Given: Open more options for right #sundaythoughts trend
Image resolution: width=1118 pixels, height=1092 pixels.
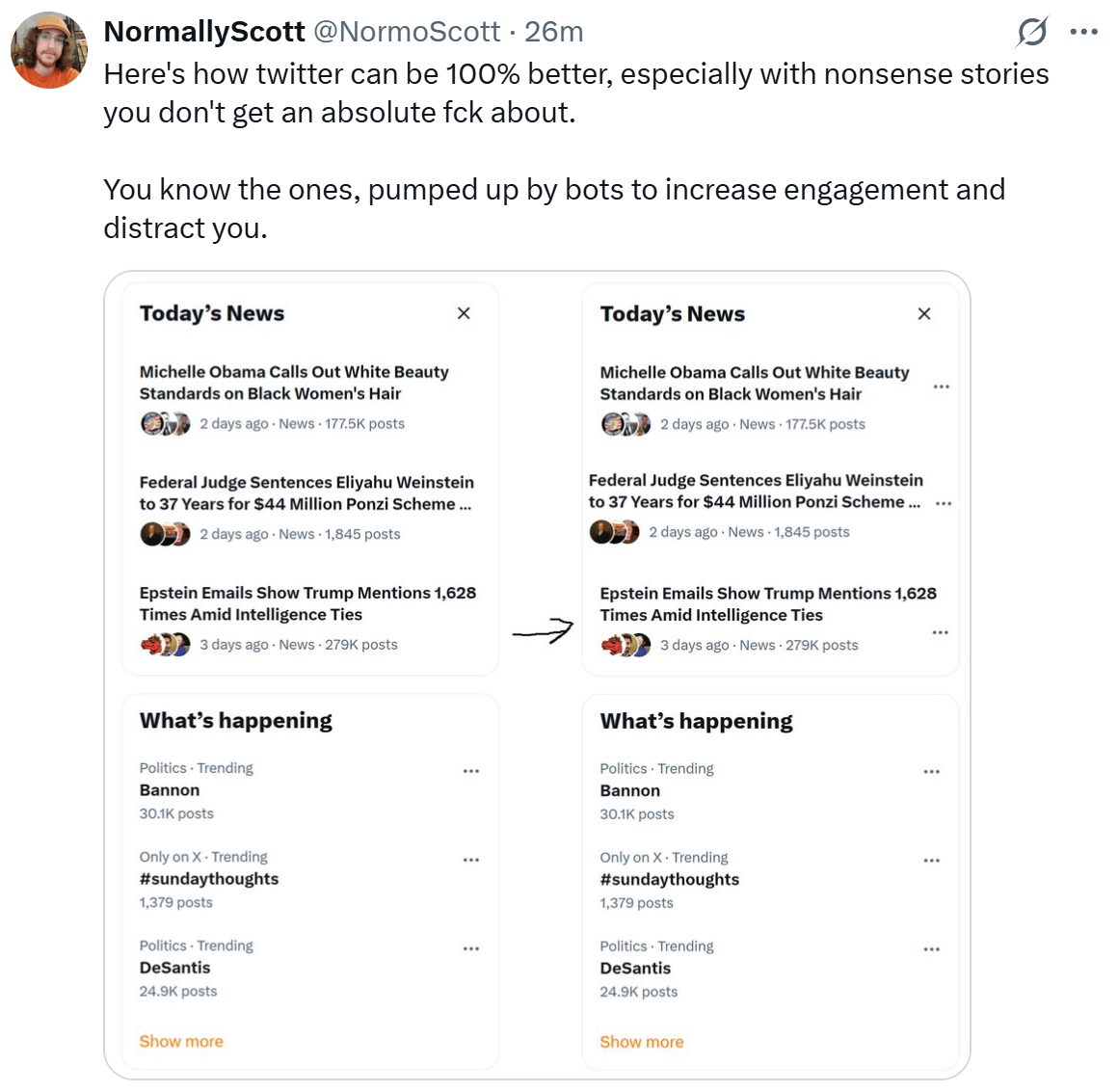Looking at the screenshot, I should pos(932,861).
